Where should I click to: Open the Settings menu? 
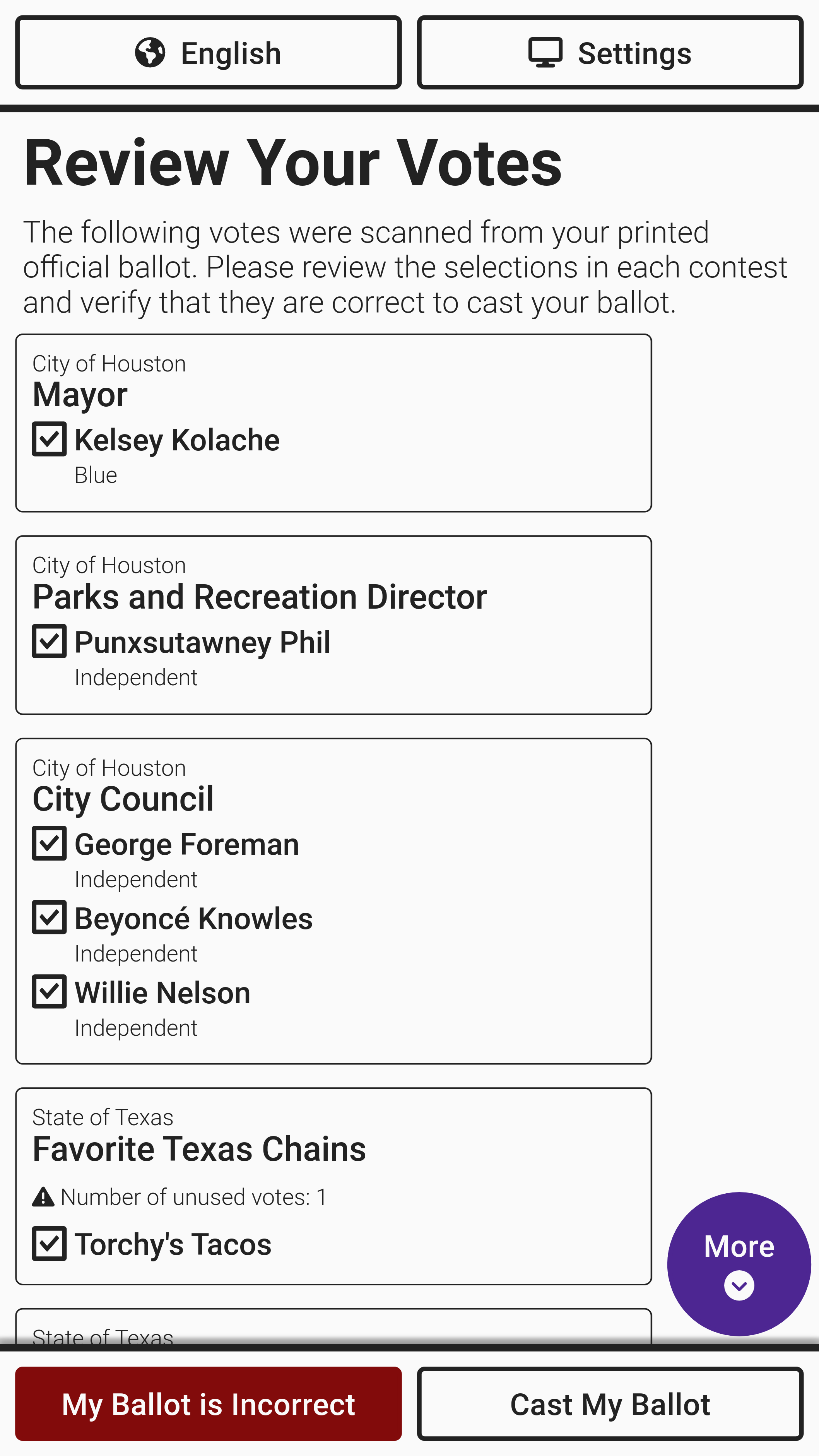click(610, 53)
